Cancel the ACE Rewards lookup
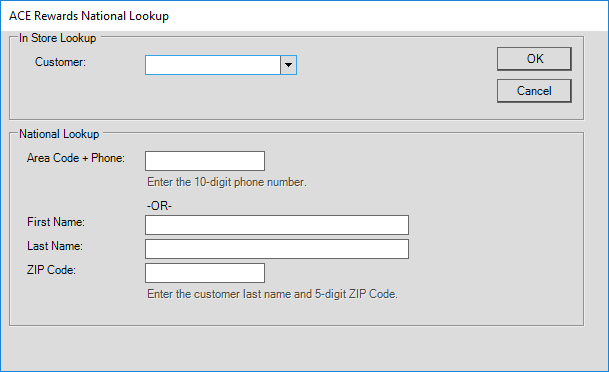 [x=534, y=91]
